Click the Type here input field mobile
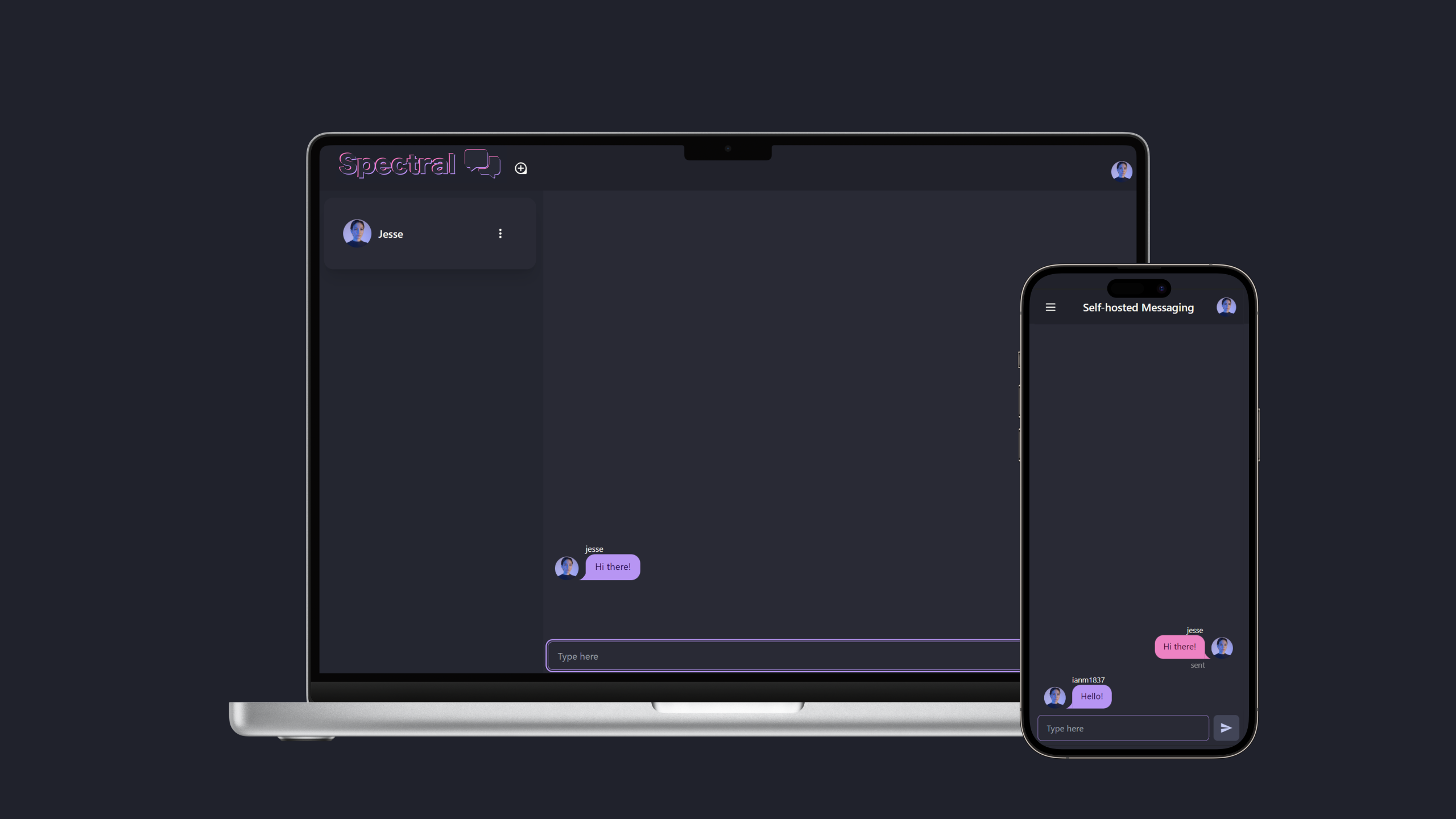 [1123, 727]
